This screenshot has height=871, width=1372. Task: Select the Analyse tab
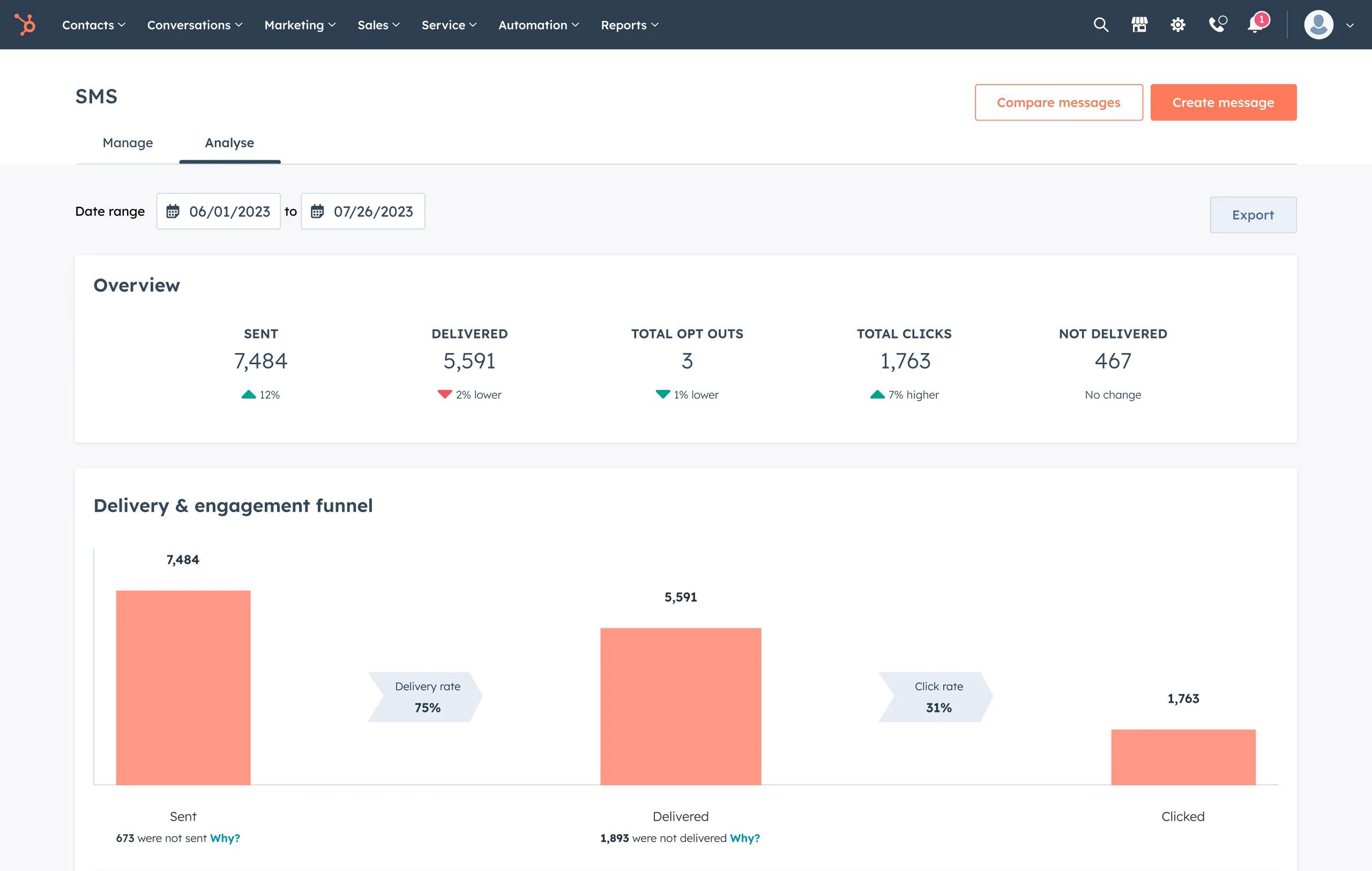(x=229, y=142)
